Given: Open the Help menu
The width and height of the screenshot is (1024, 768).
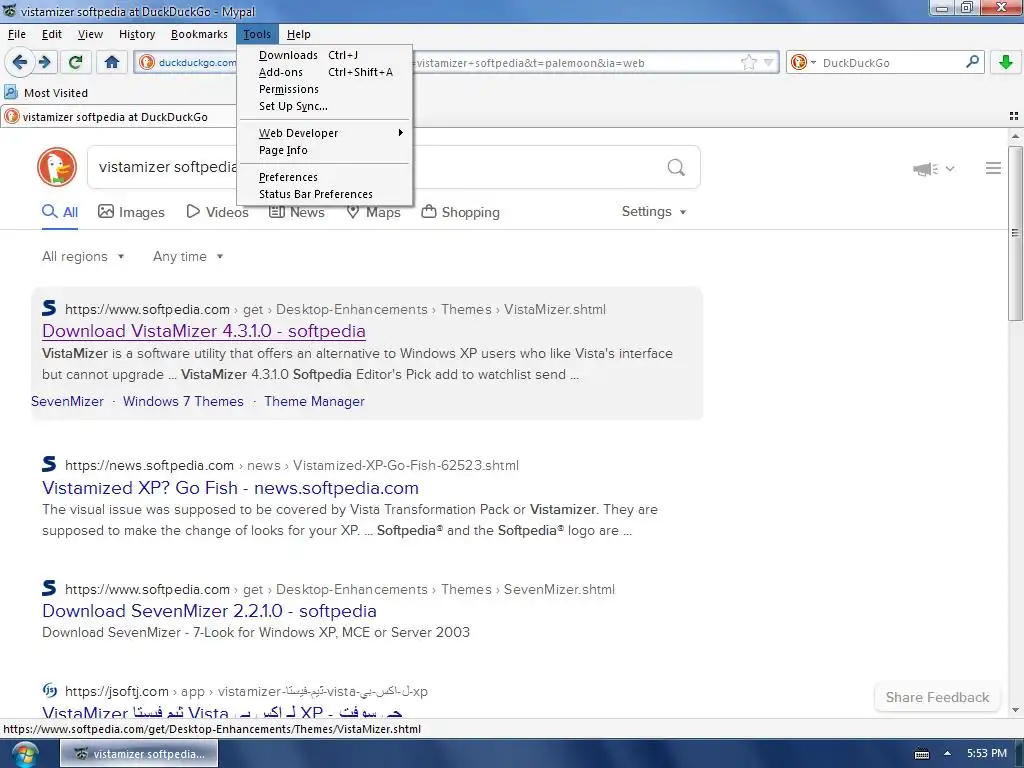Looking at the screenshot, I should tap(298, 34).
